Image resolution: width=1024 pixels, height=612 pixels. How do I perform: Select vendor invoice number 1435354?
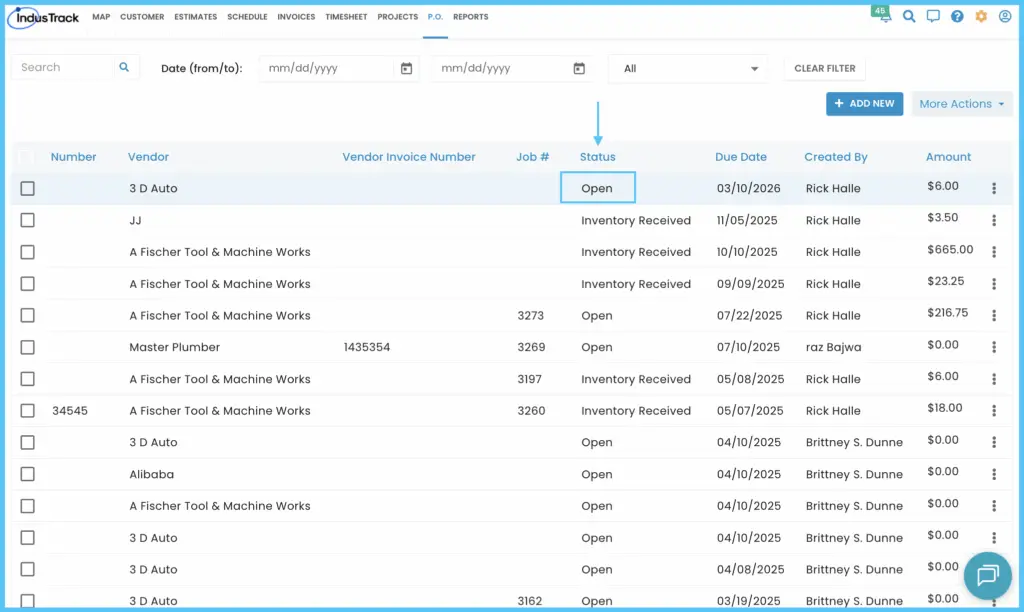point(367,347)
